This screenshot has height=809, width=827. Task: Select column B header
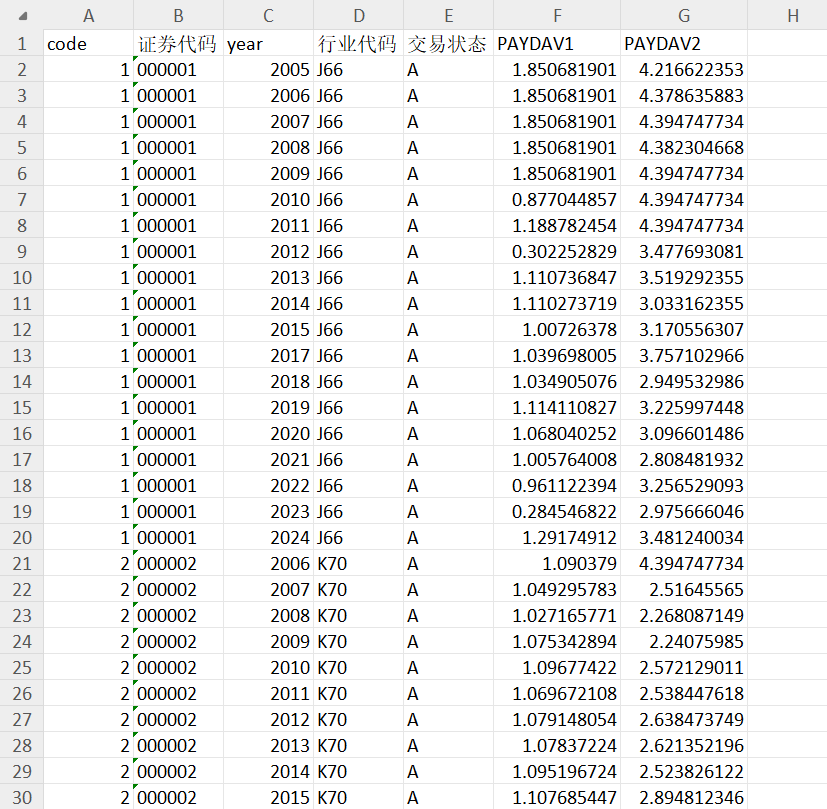178,15
